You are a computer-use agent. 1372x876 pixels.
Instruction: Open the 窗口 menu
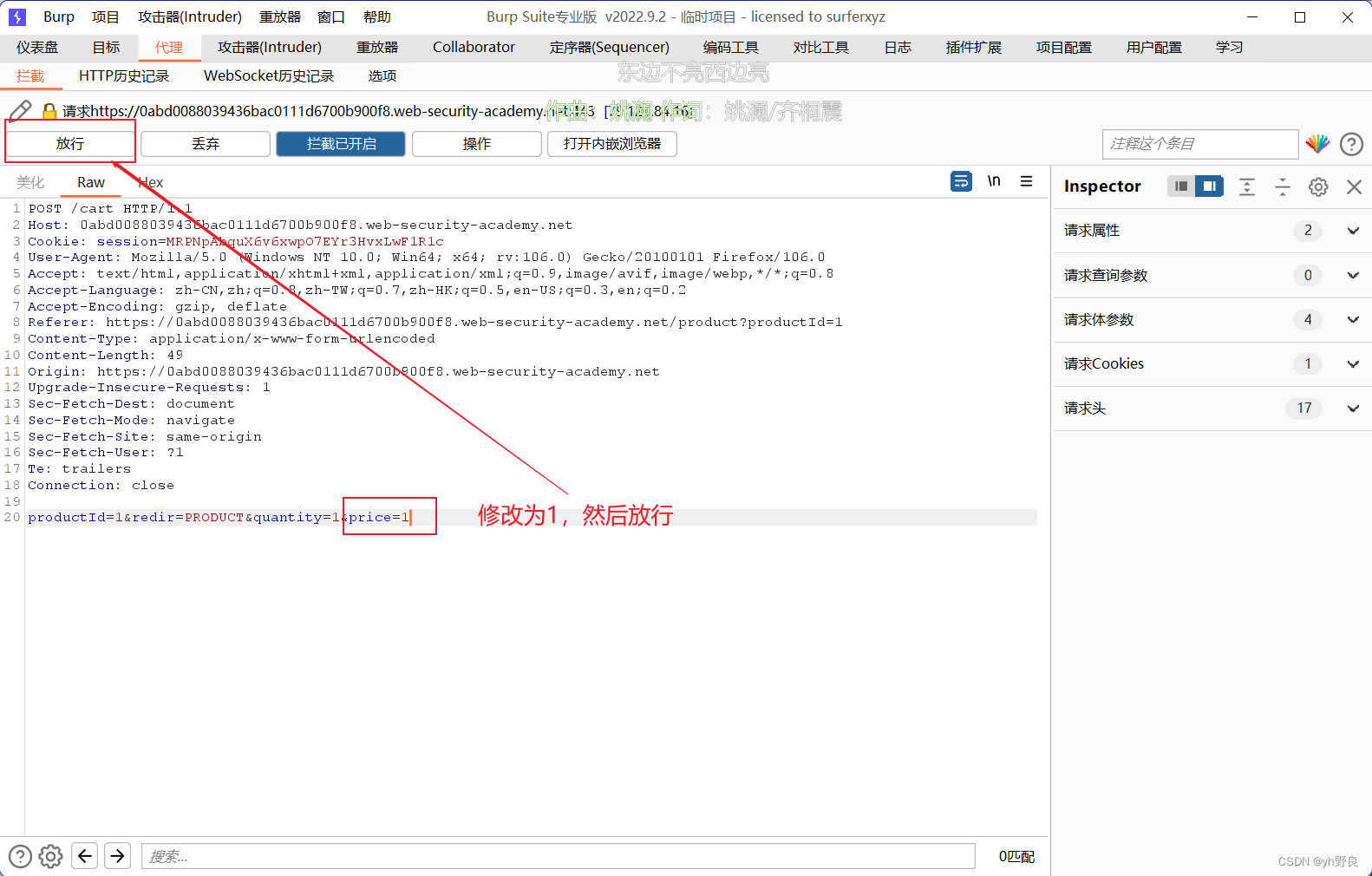point(331,16)
